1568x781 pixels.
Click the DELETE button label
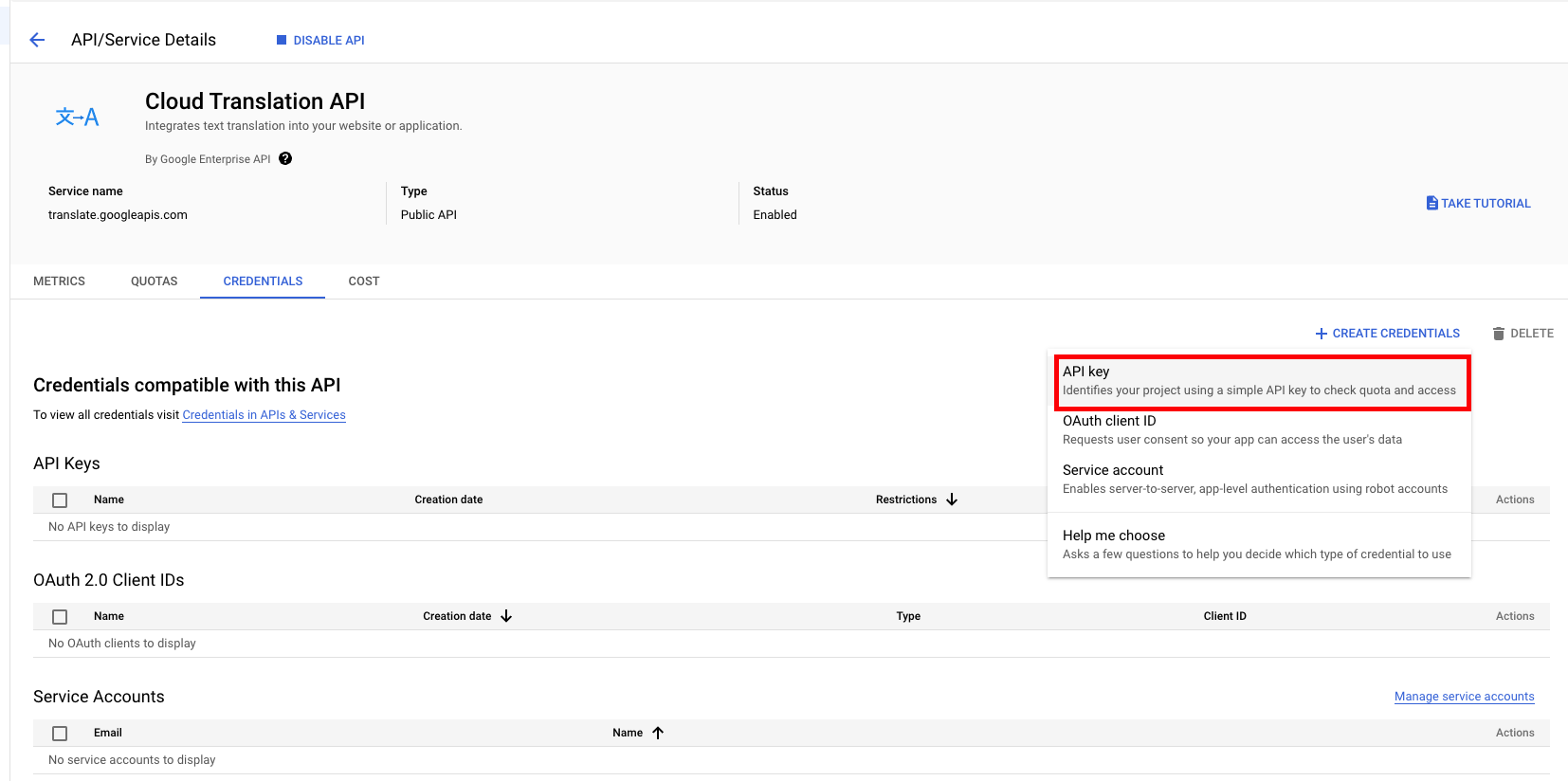1532,334
